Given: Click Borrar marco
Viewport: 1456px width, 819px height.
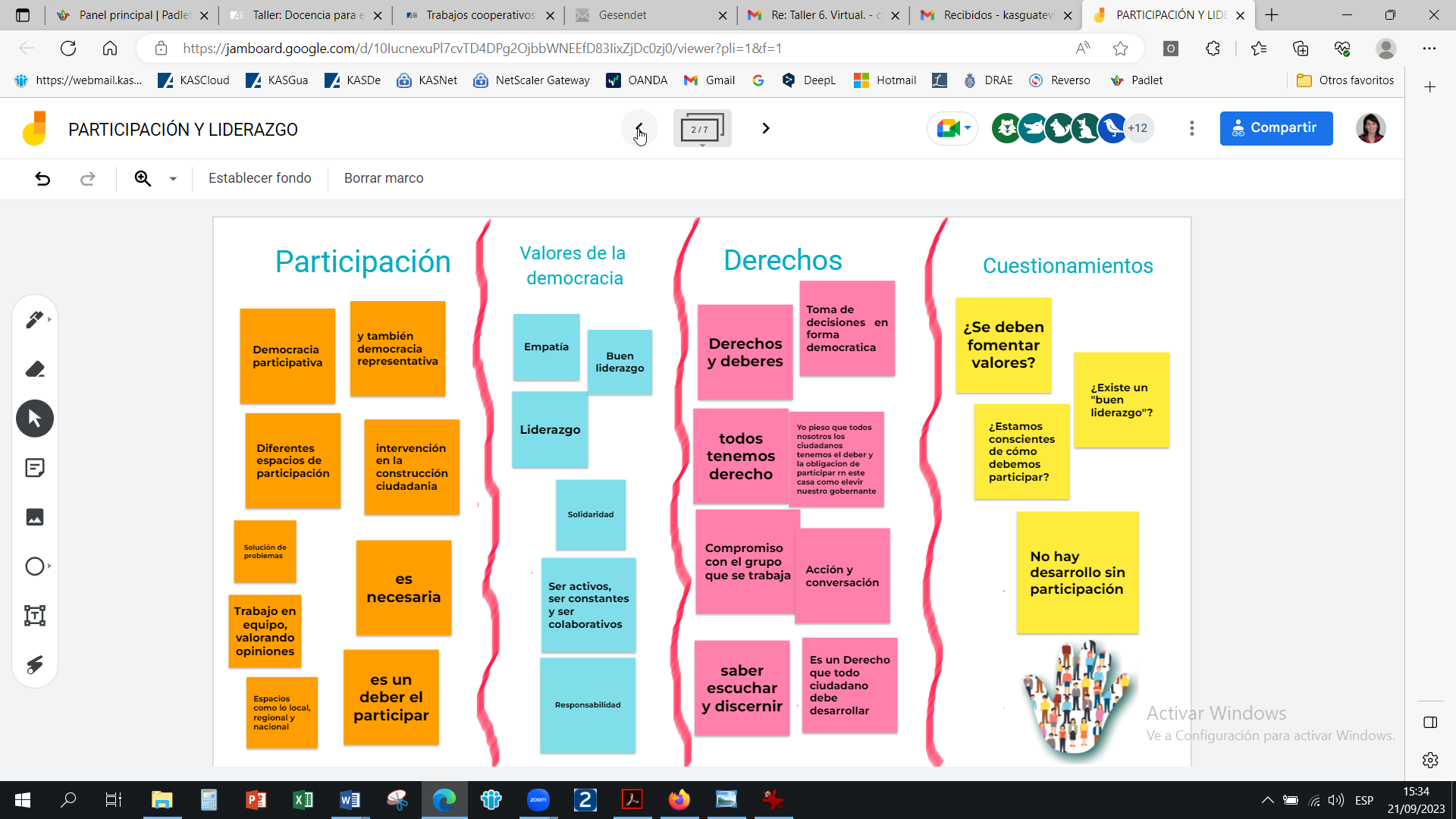Looking at the screenshot, I should pyautogui.click(x=384, y=178).
